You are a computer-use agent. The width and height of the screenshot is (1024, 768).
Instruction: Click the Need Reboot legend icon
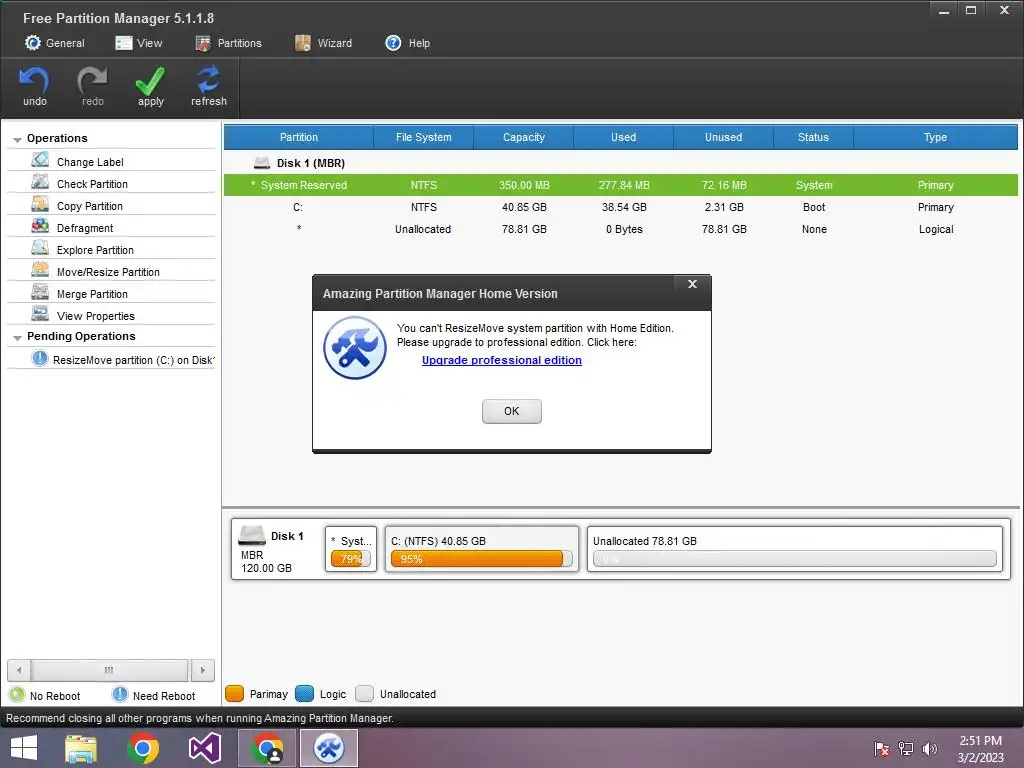[120, 694]
